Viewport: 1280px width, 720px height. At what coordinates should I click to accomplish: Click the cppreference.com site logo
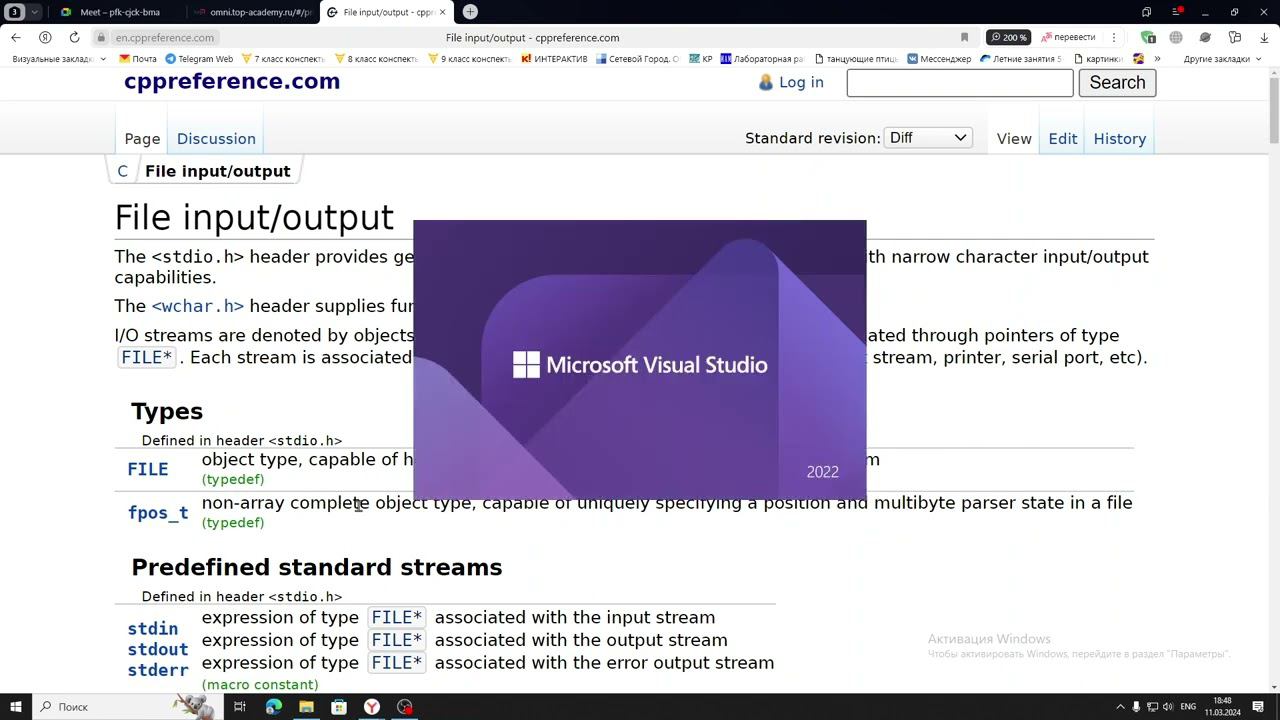(x=232, y=82)
